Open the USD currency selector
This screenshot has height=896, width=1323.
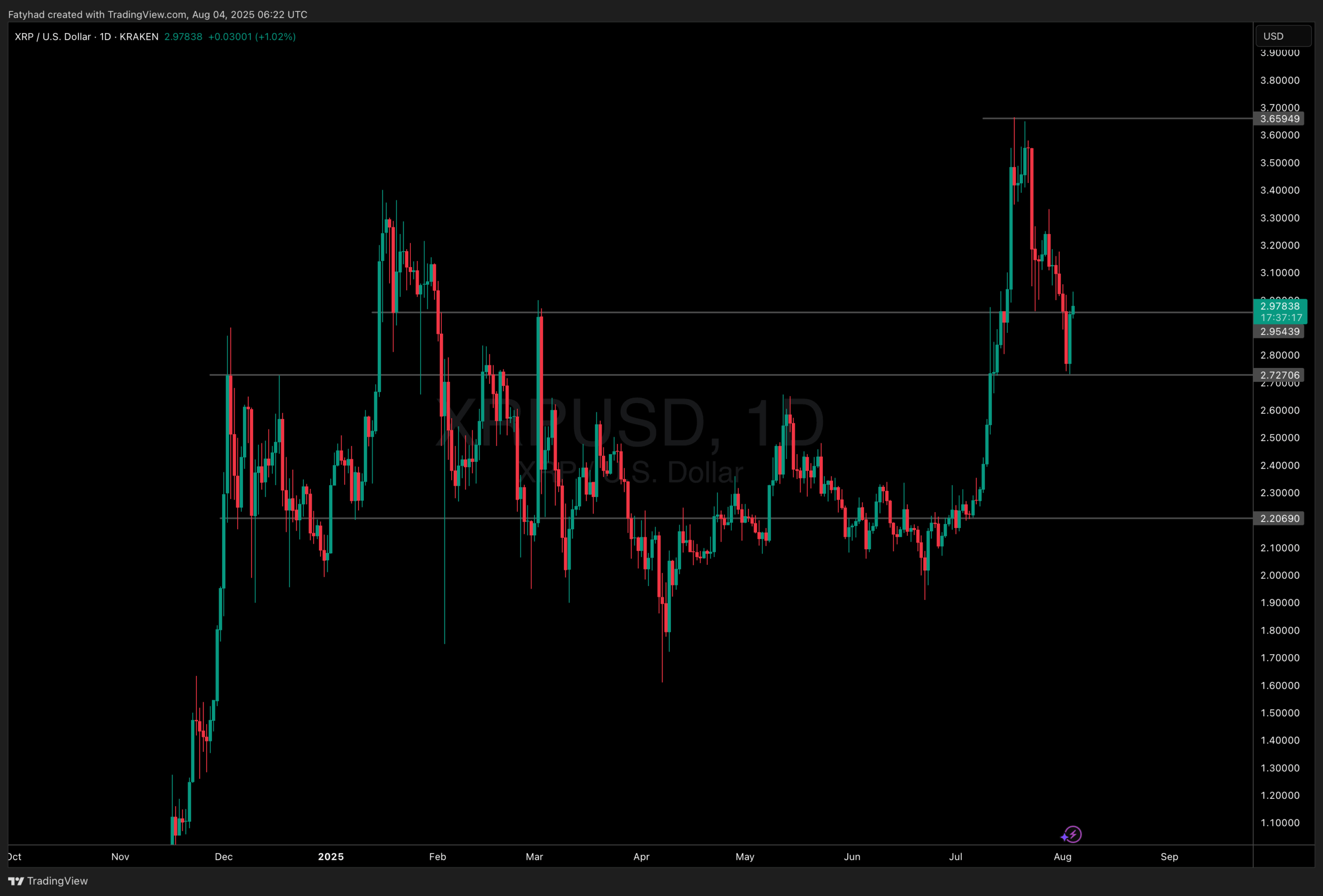1283,37
